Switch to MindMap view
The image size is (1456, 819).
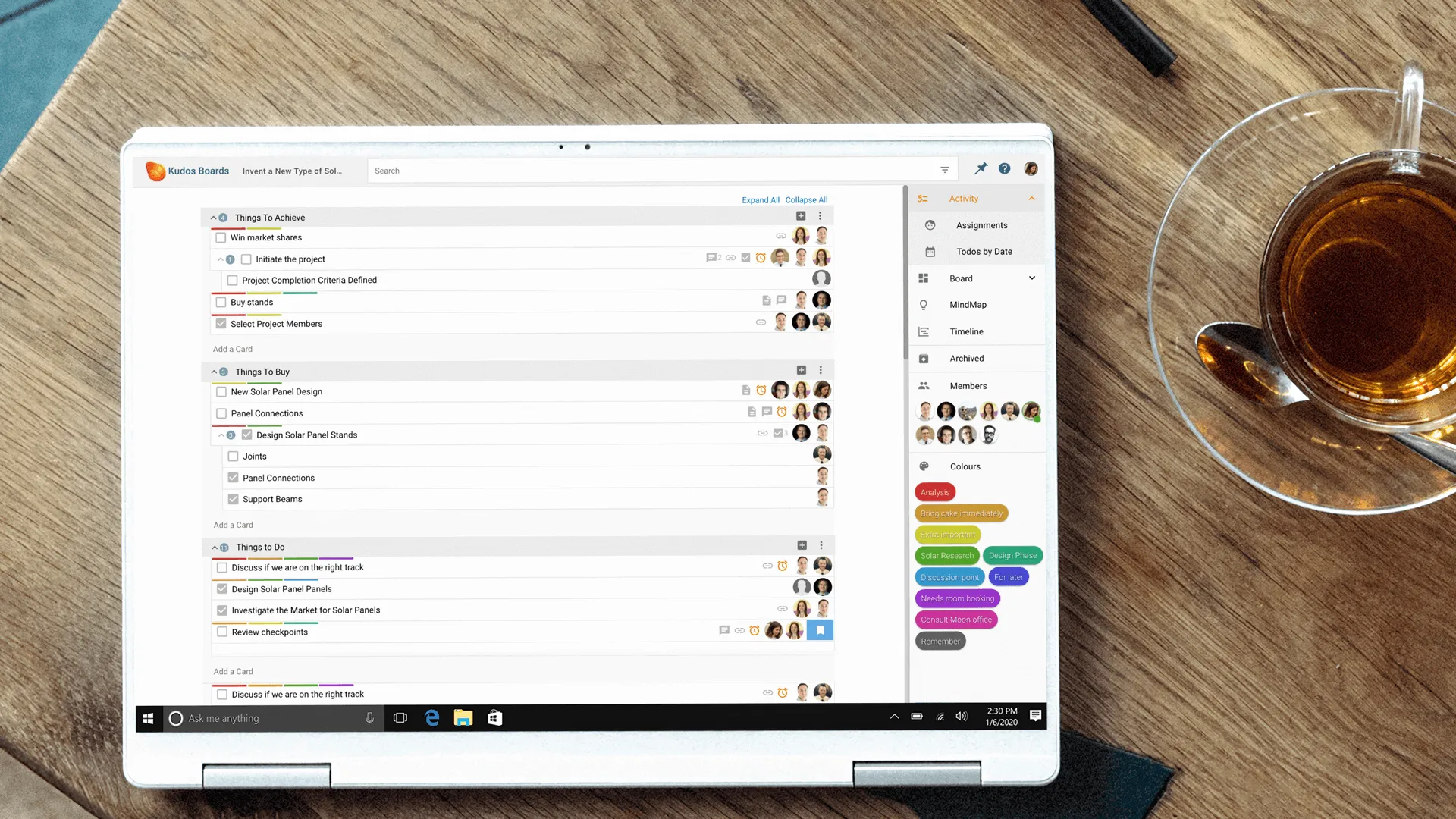click(x=968, y=305)
